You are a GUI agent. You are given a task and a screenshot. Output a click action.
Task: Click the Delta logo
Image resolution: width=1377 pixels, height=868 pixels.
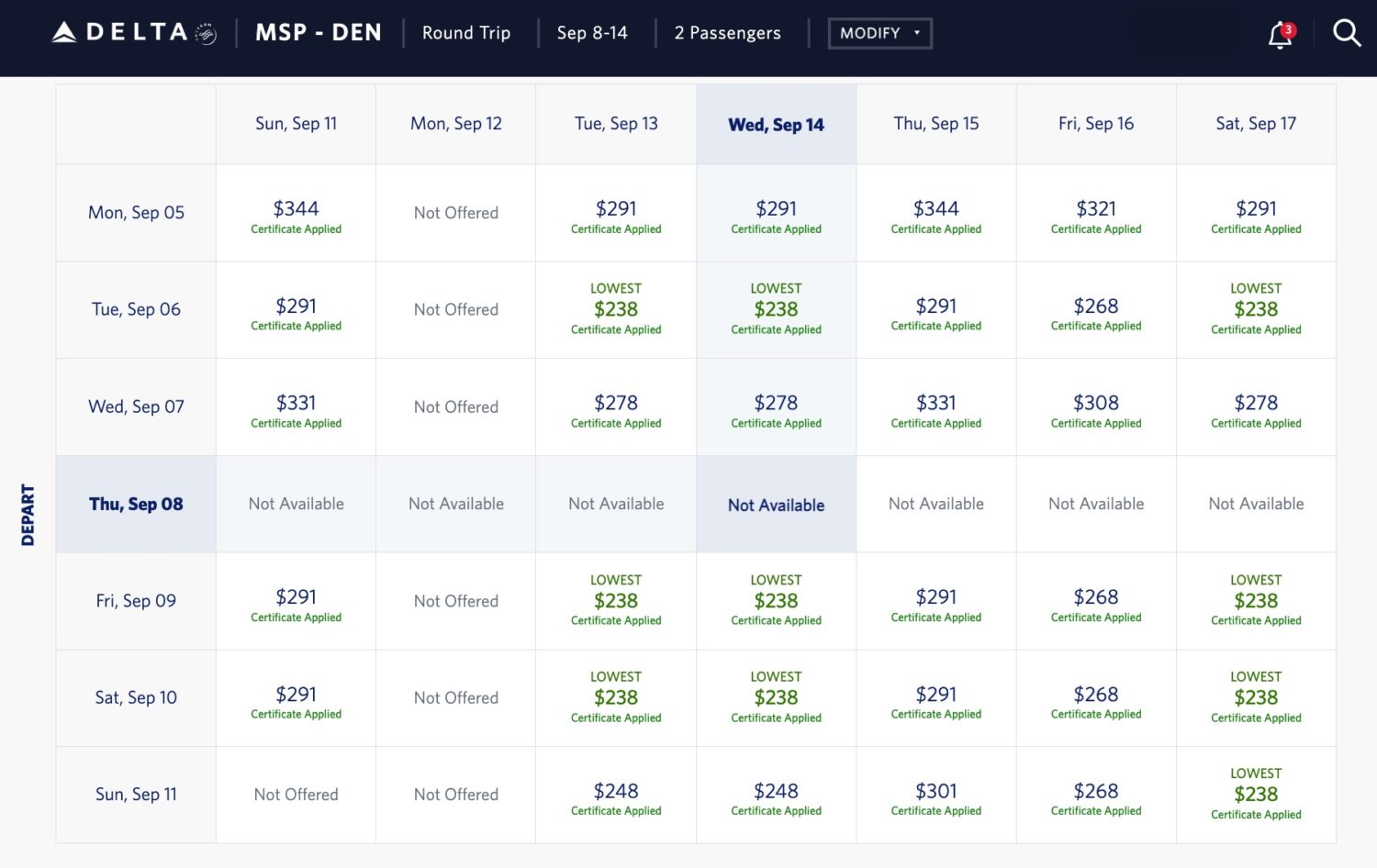[x=134, y=33]
